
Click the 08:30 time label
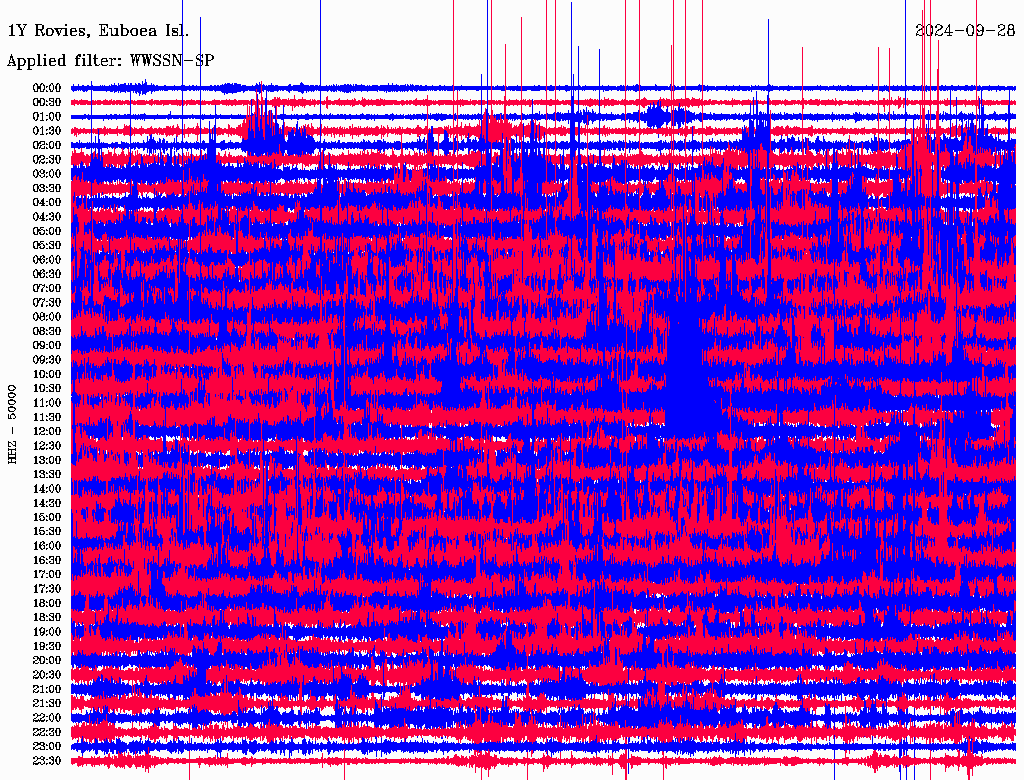[x=47, y=331]
